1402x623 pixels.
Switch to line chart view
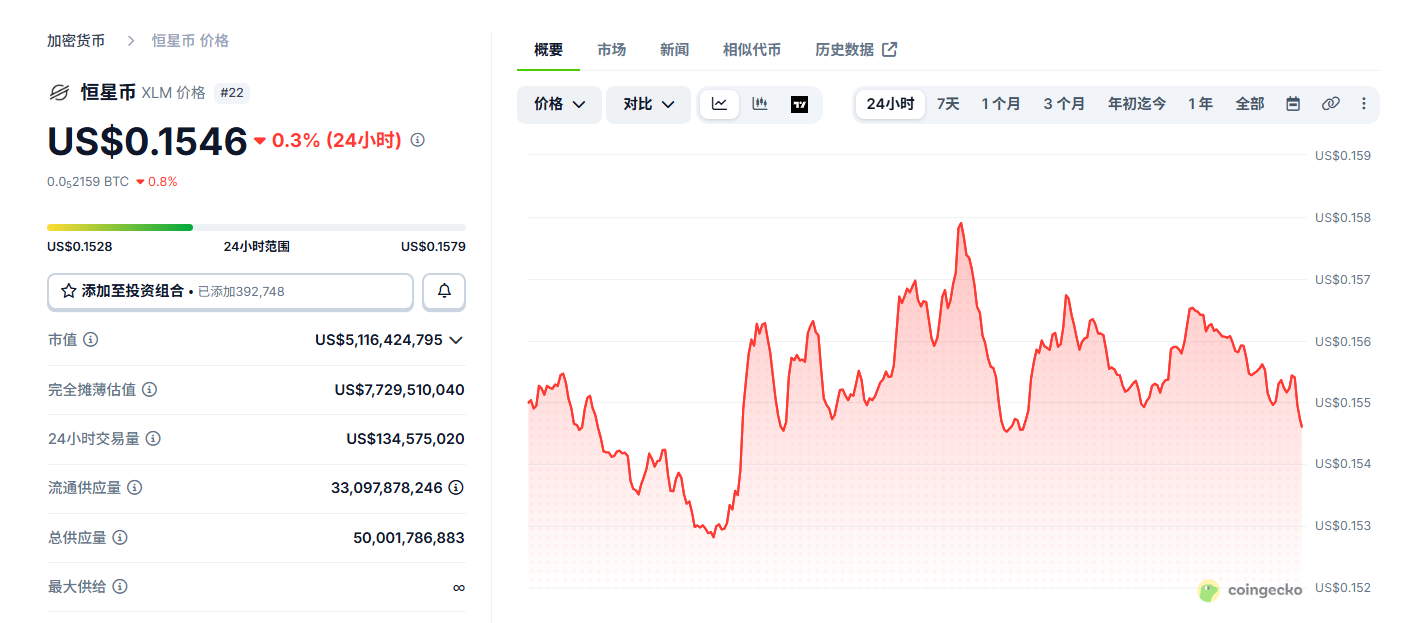pos(719,104)
